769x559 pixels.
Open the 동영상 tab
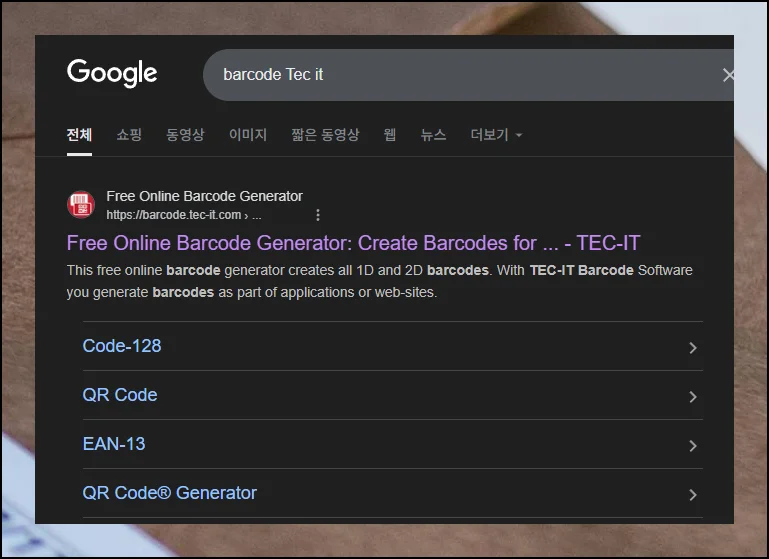(x=185, y=135)
